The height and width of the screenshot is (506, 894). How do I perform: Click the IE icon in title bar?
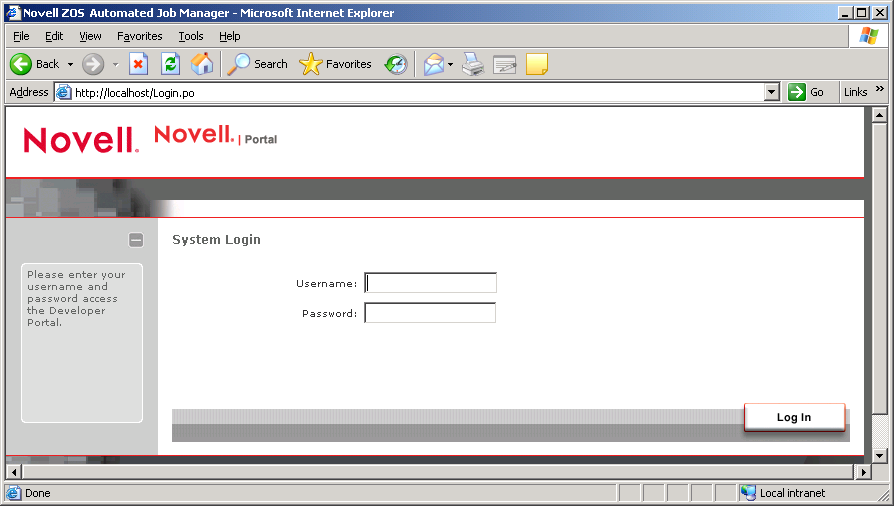click(x=13, y=13)
